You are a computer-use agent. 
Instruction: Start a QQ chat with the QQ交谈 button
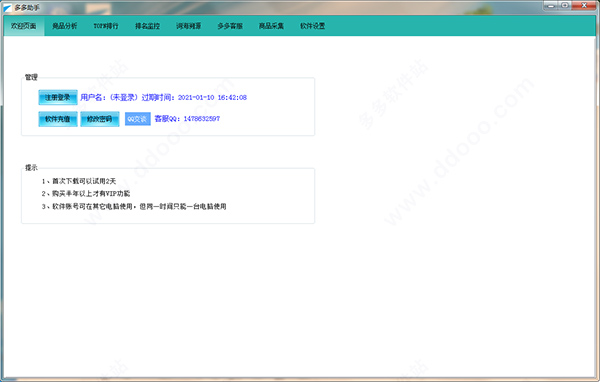(x=137, y=119)
